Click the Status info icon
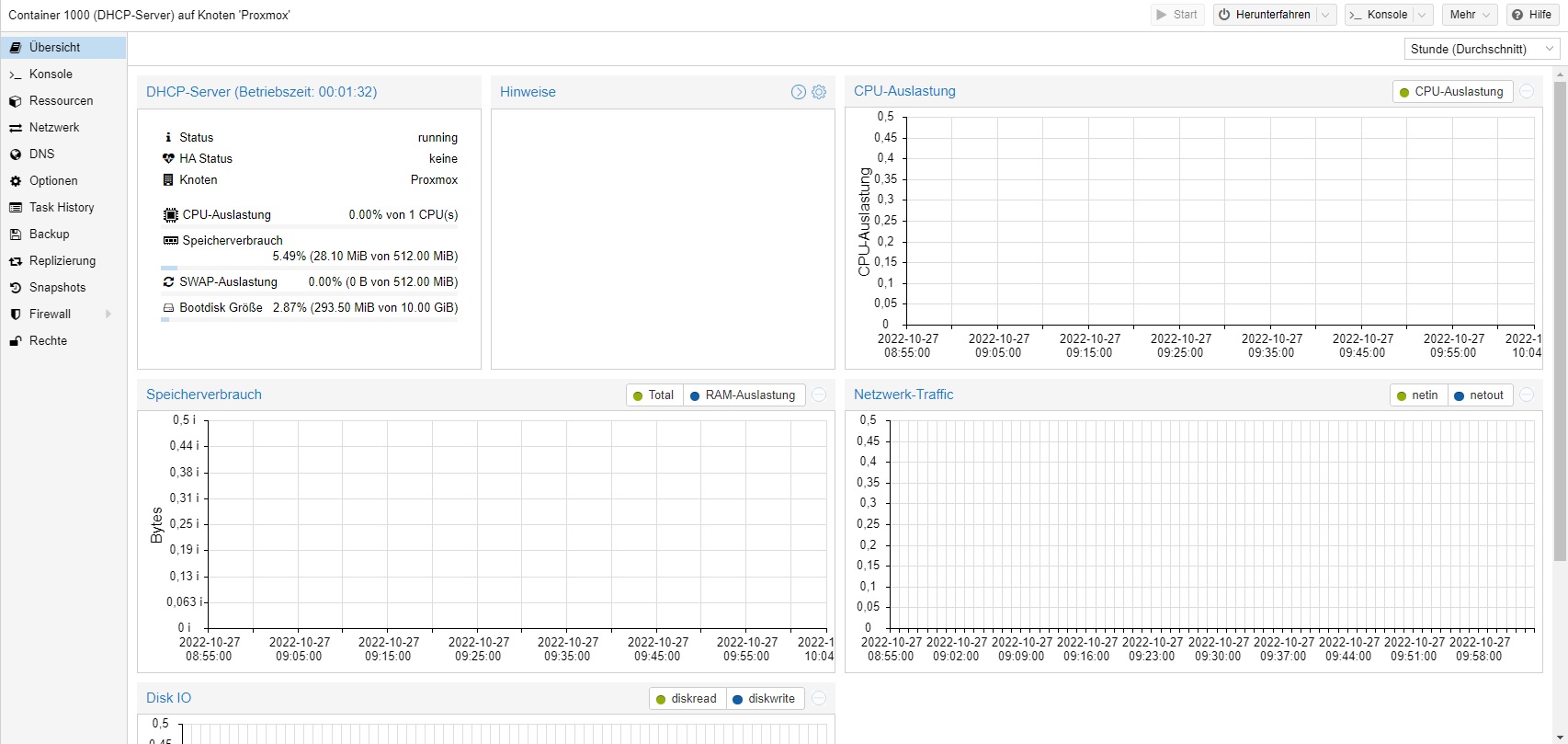 pos(168,137)
